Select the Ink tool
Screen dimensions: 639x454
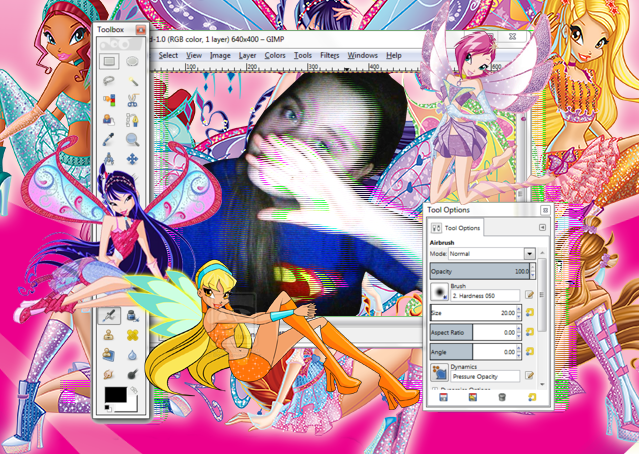pyautogui.click(x=132, y=315)
